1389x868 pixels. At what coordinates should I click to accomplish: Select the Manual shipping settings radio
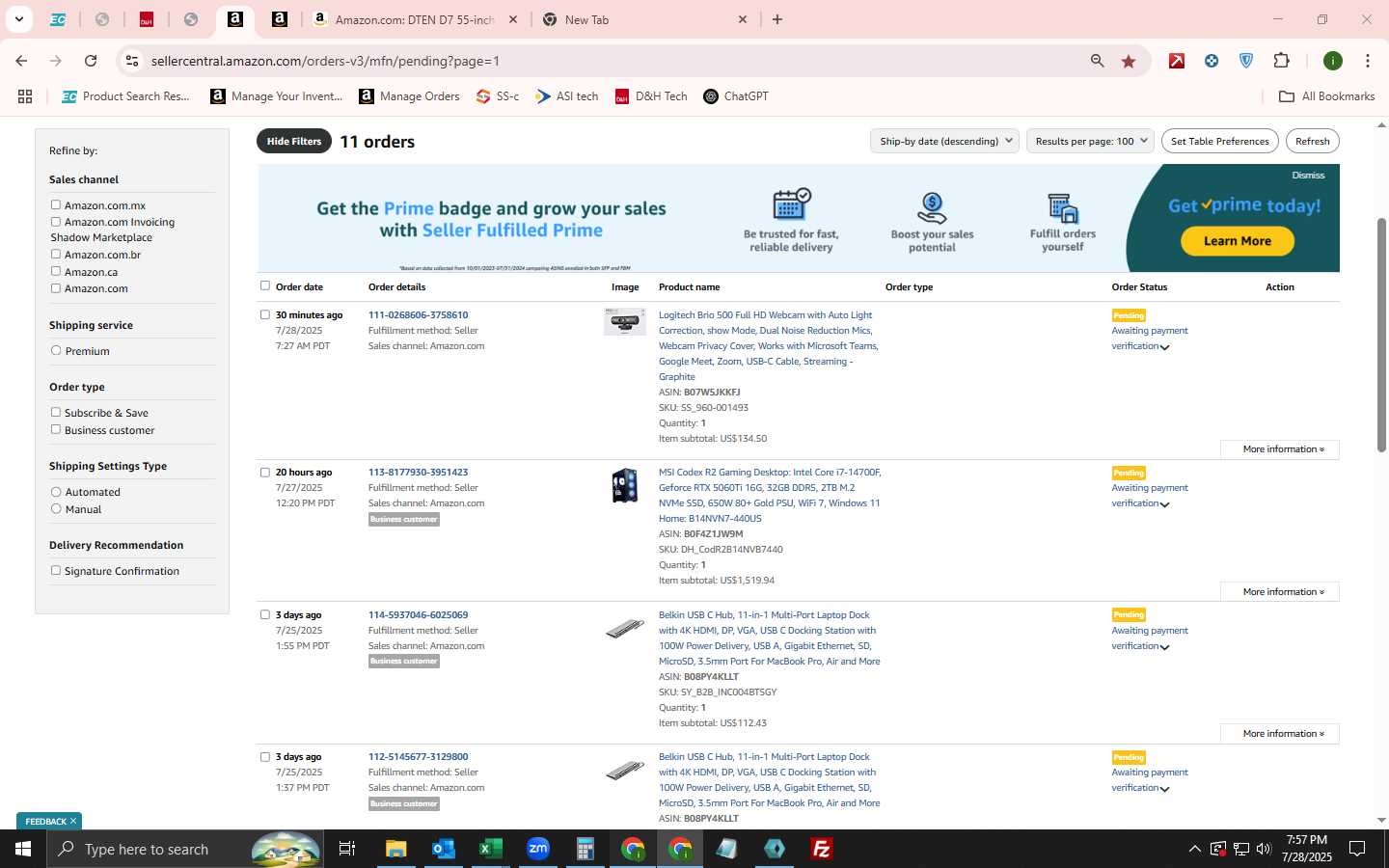pos(56,508)
